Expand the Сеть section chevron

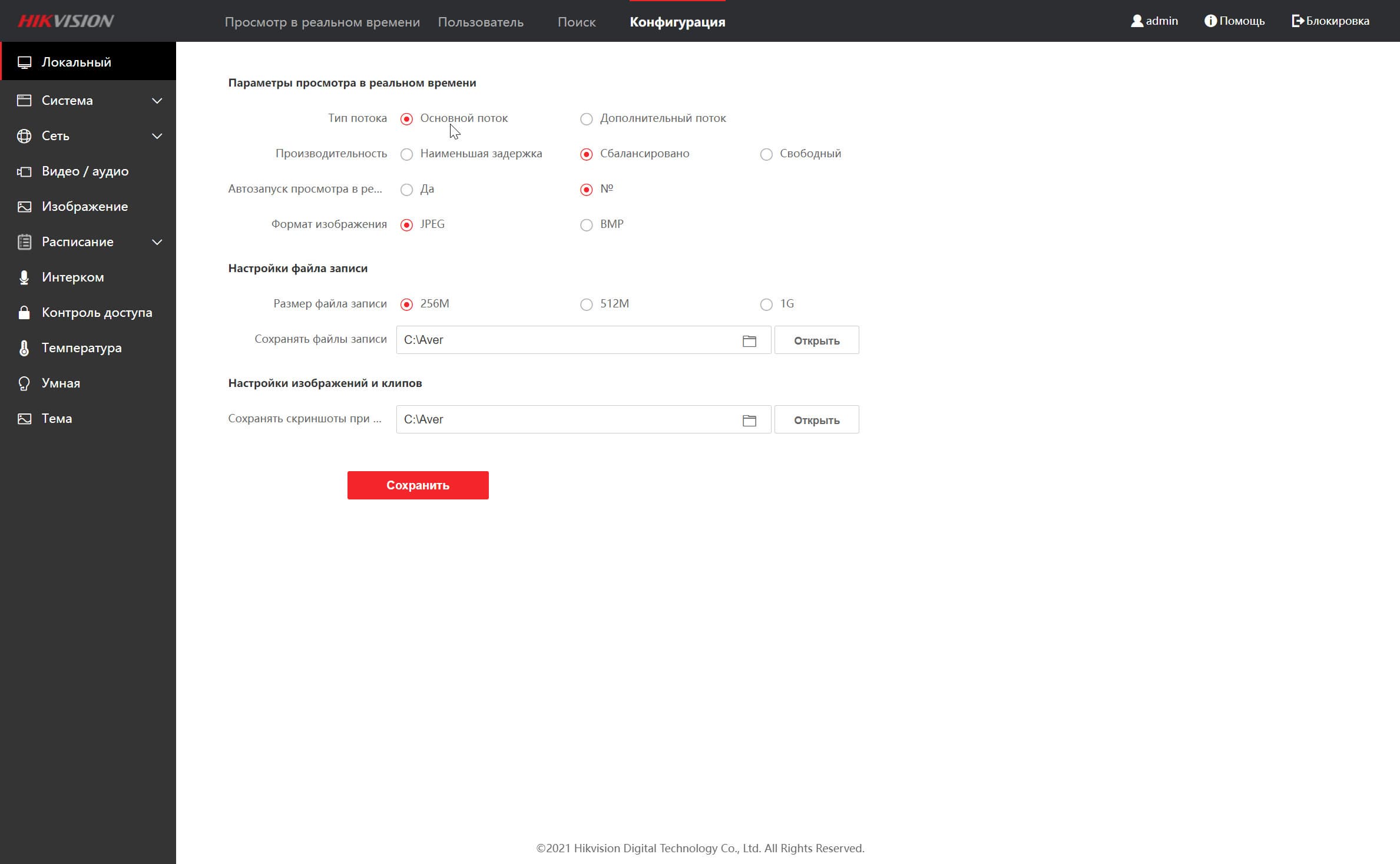157,136
